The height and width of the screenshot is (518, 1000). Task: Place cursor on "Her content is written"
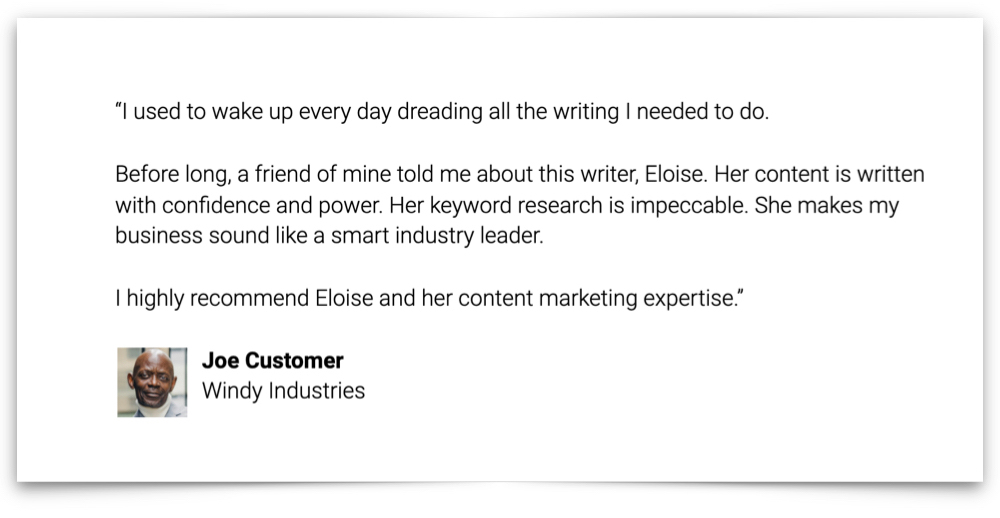click(x=820, y=174)
